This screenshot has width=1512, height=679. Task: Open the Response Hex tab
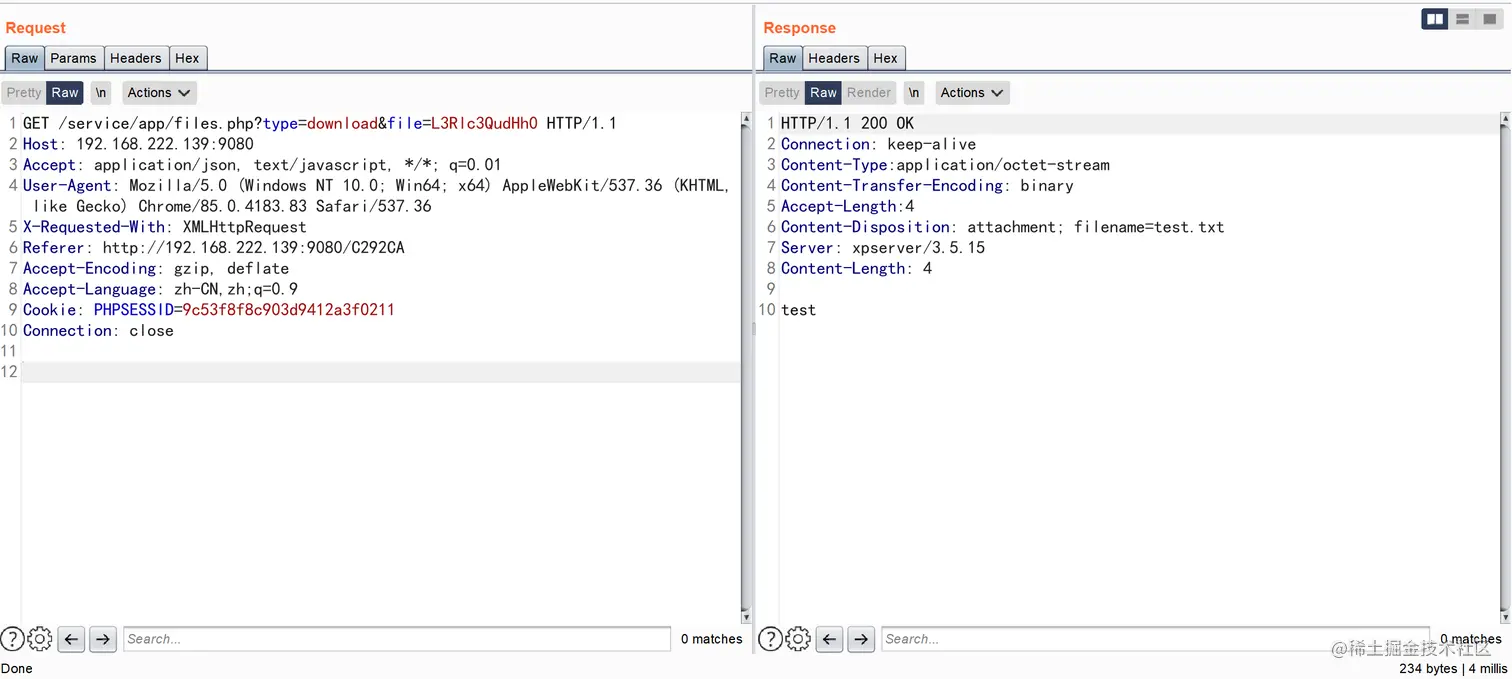[886, 58]
